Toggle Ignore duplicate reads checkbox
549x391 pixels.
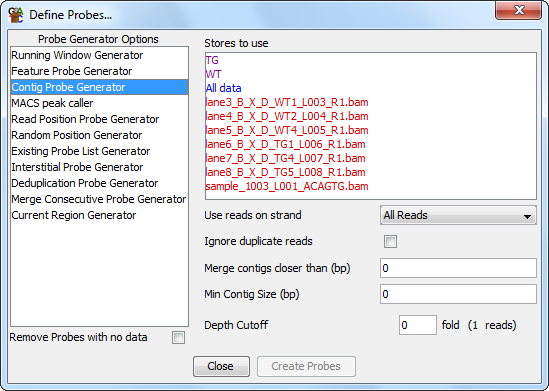390,242
